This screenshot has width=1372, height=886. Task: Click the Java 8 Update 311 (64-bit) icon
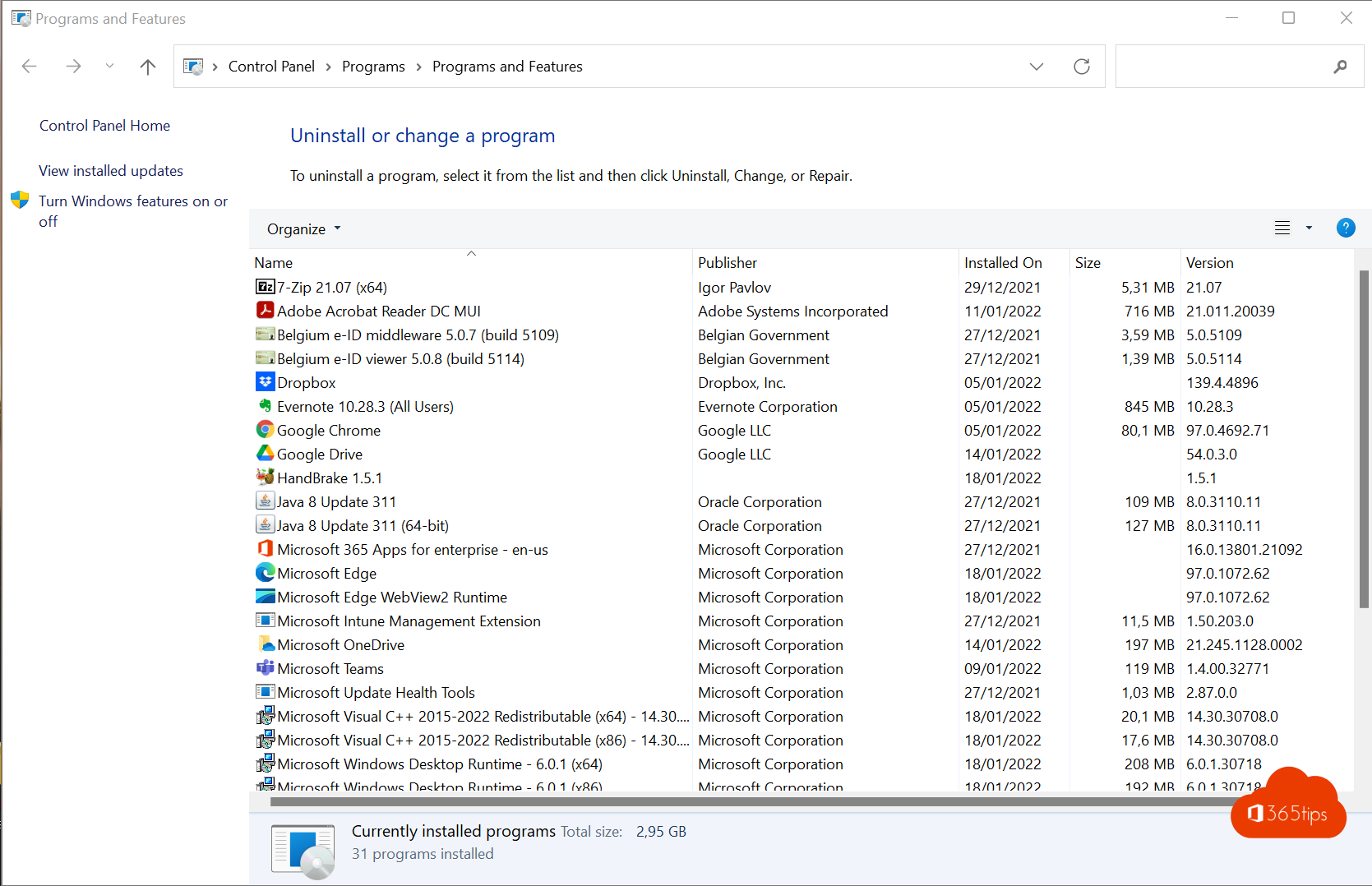[265, 525]
